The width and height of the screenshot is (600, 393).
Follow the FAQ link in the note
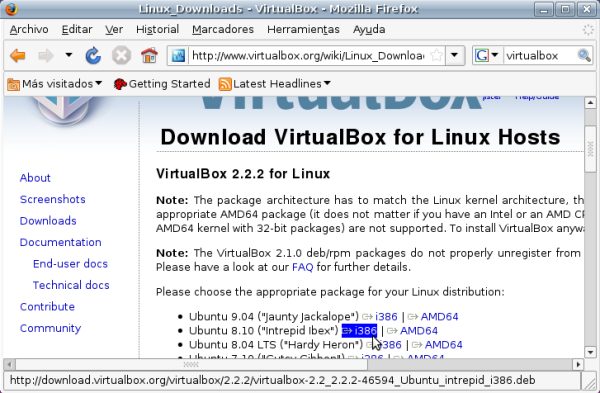(x=302, y=267)
